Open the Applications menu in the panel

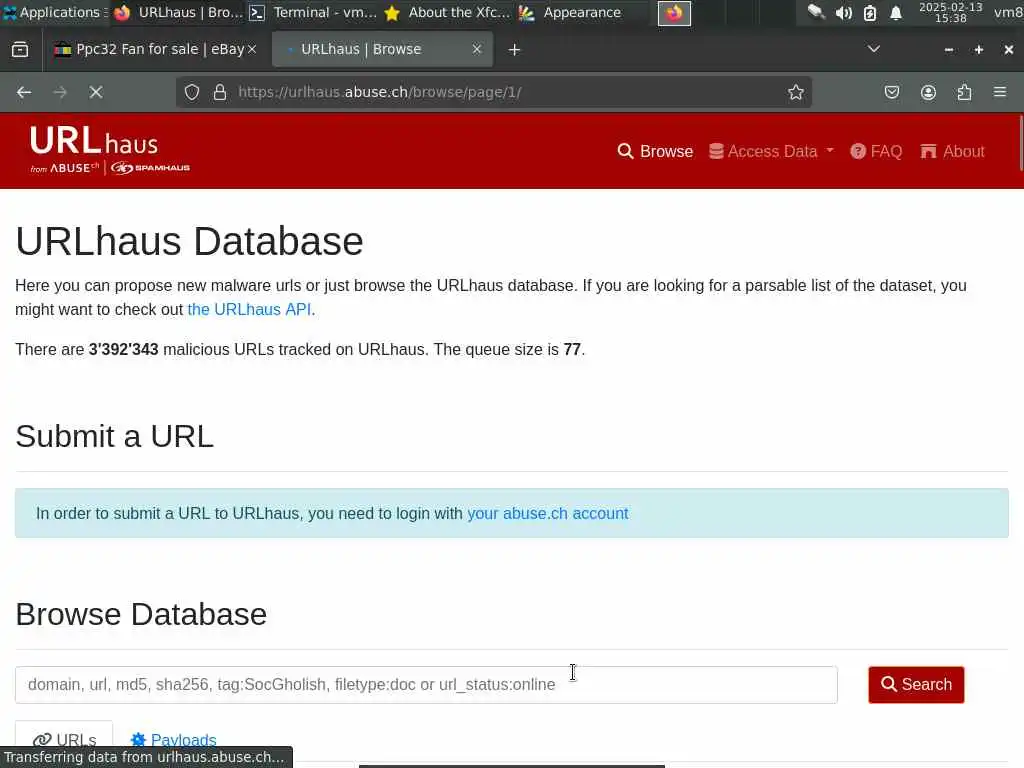click(x=55, y=12)
